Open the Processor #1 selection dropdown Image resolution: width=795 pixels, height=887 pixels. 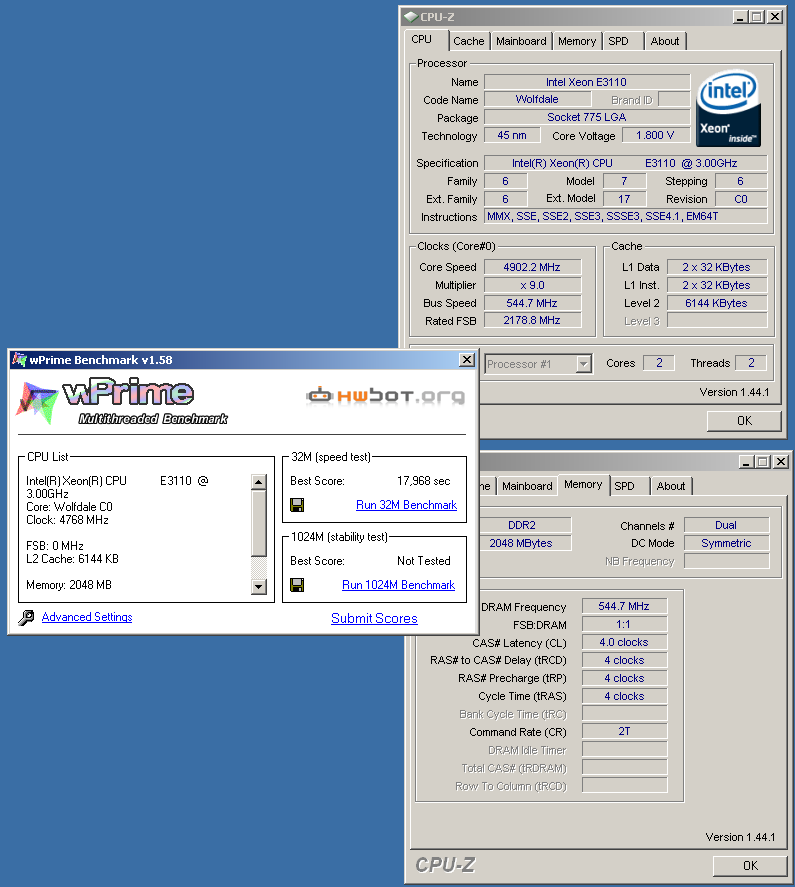tap(584, 364)
